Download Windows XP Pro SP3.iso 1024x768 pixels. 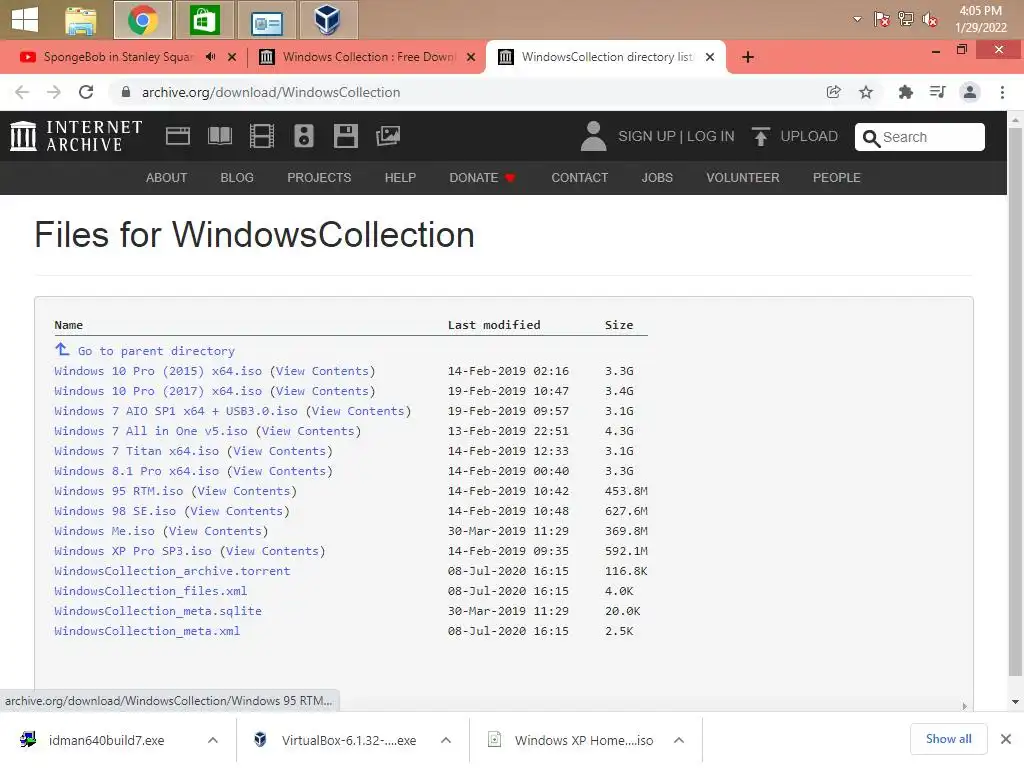tap(133, 551)
